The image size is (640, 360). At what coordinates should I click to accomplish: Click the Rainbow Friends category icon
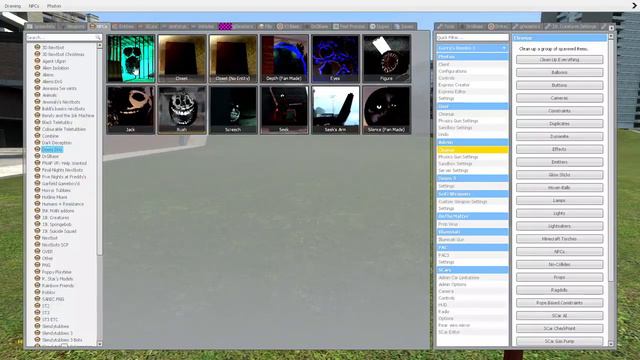37,285
